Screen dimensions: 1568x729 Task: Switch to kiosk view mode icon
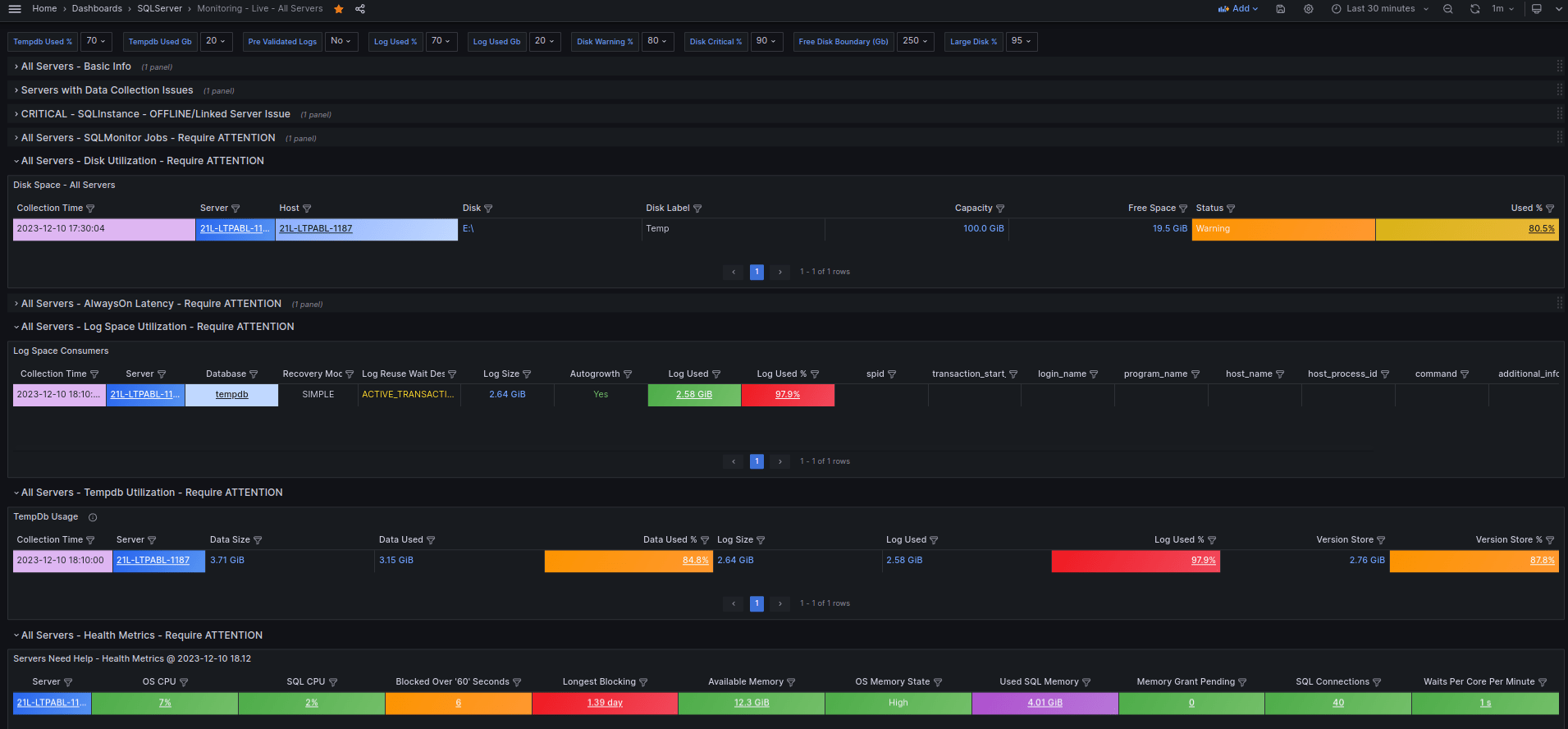point(1537,9)
